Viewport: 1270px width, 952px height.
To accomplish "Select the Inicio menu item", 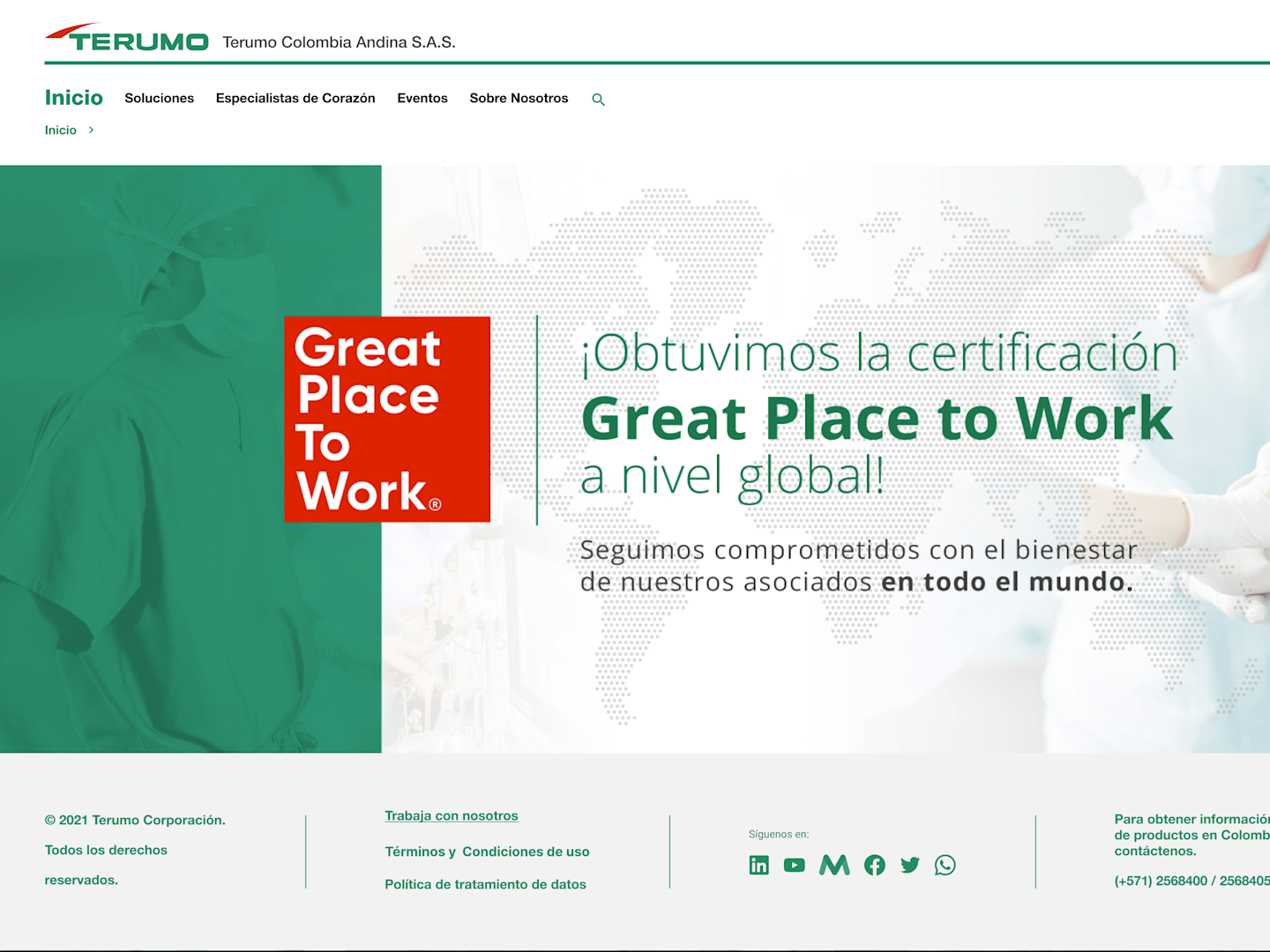I will (74, 98).
